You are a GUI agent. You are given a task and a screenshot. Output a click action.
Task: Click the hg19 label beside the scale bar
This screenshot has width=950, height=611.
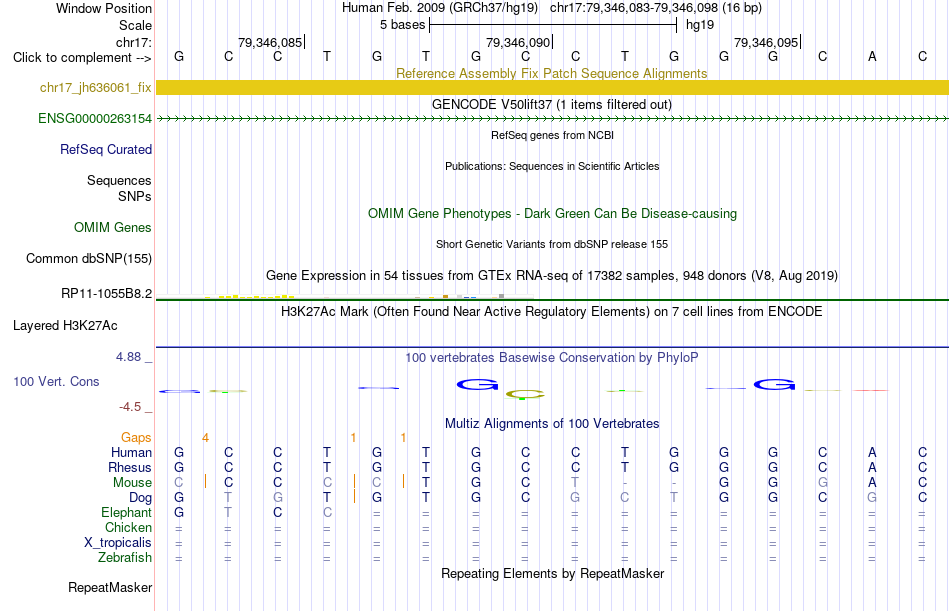[700, 25]
